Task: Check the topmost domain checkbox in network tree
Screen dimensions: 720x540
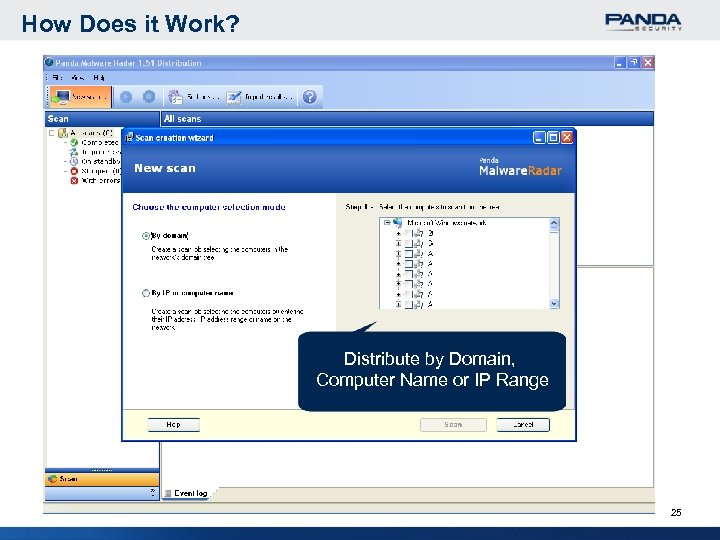Action: 408,234
